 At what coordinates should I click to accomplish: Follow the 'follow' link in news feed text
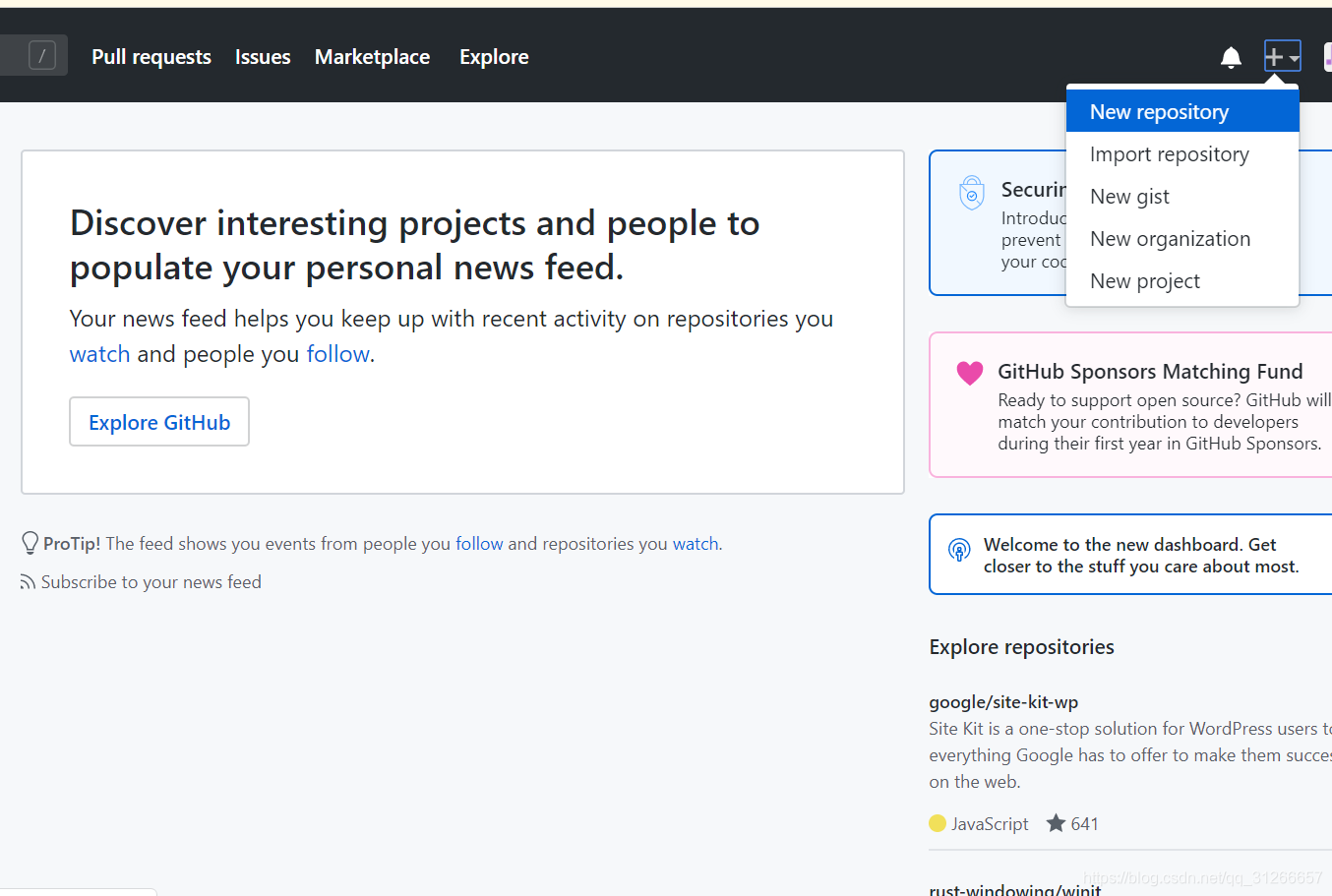[x=337, y=354]
